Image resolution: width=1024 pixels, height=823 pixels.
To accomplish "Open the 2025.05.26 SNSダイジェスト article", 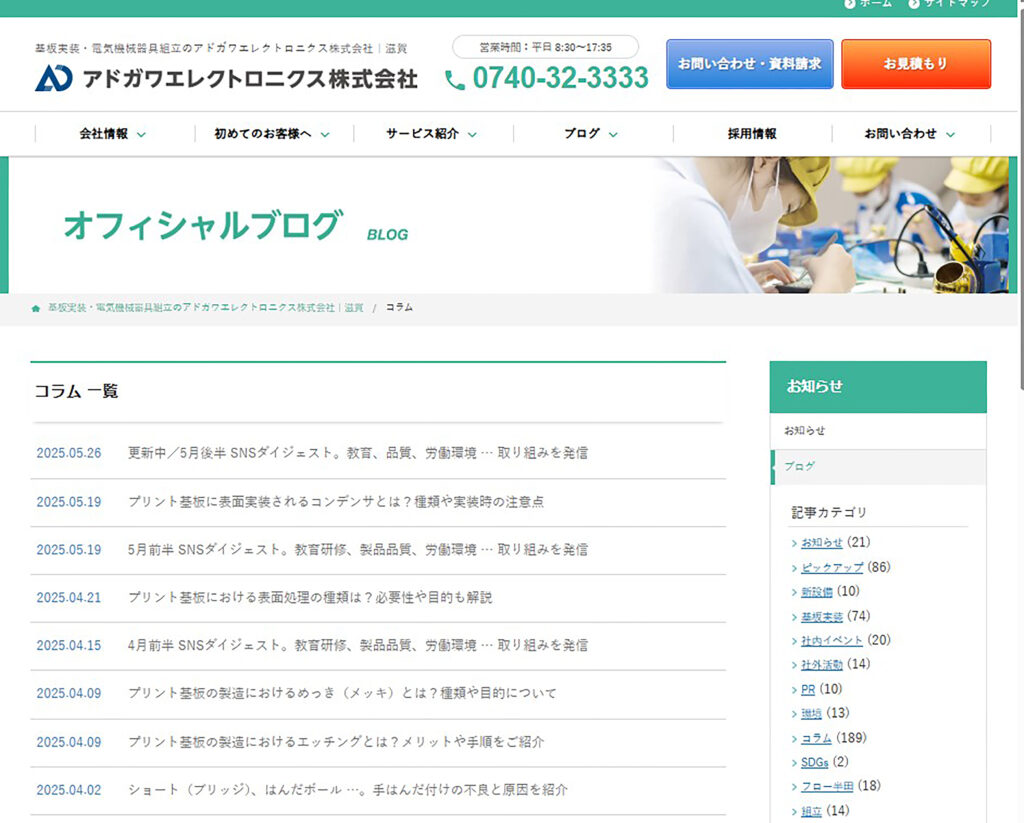I will point(357,453).
